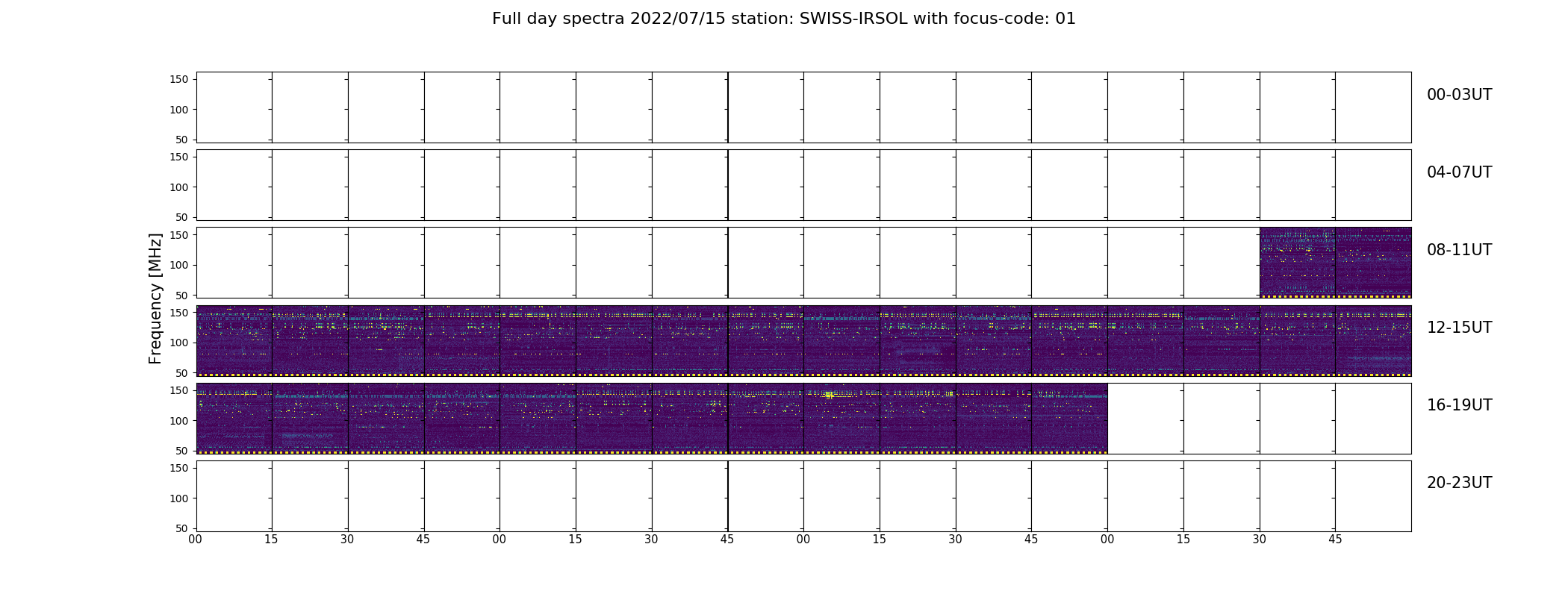Click the '20-23UT' row label
The width and height of the screenshot is (1568, 597).
point(1459,483)
